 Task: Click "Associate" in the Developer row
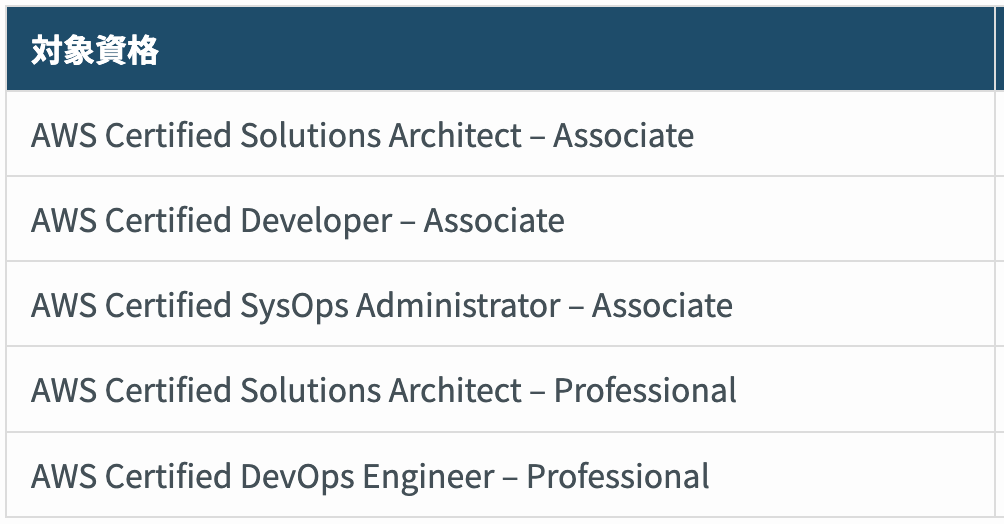pyautogui.click(x=494, y=220)
